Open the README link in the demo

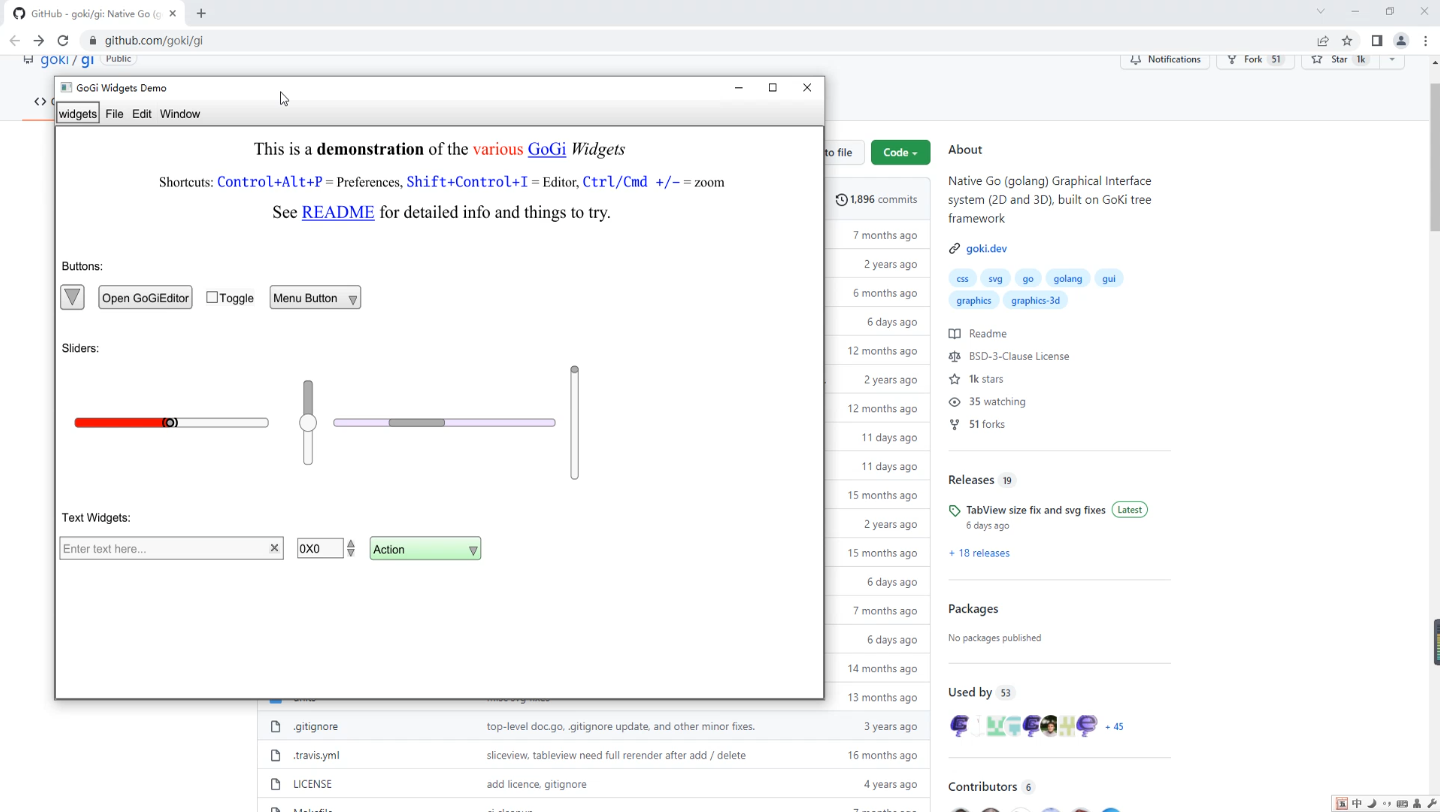click(x=338, y=212)
